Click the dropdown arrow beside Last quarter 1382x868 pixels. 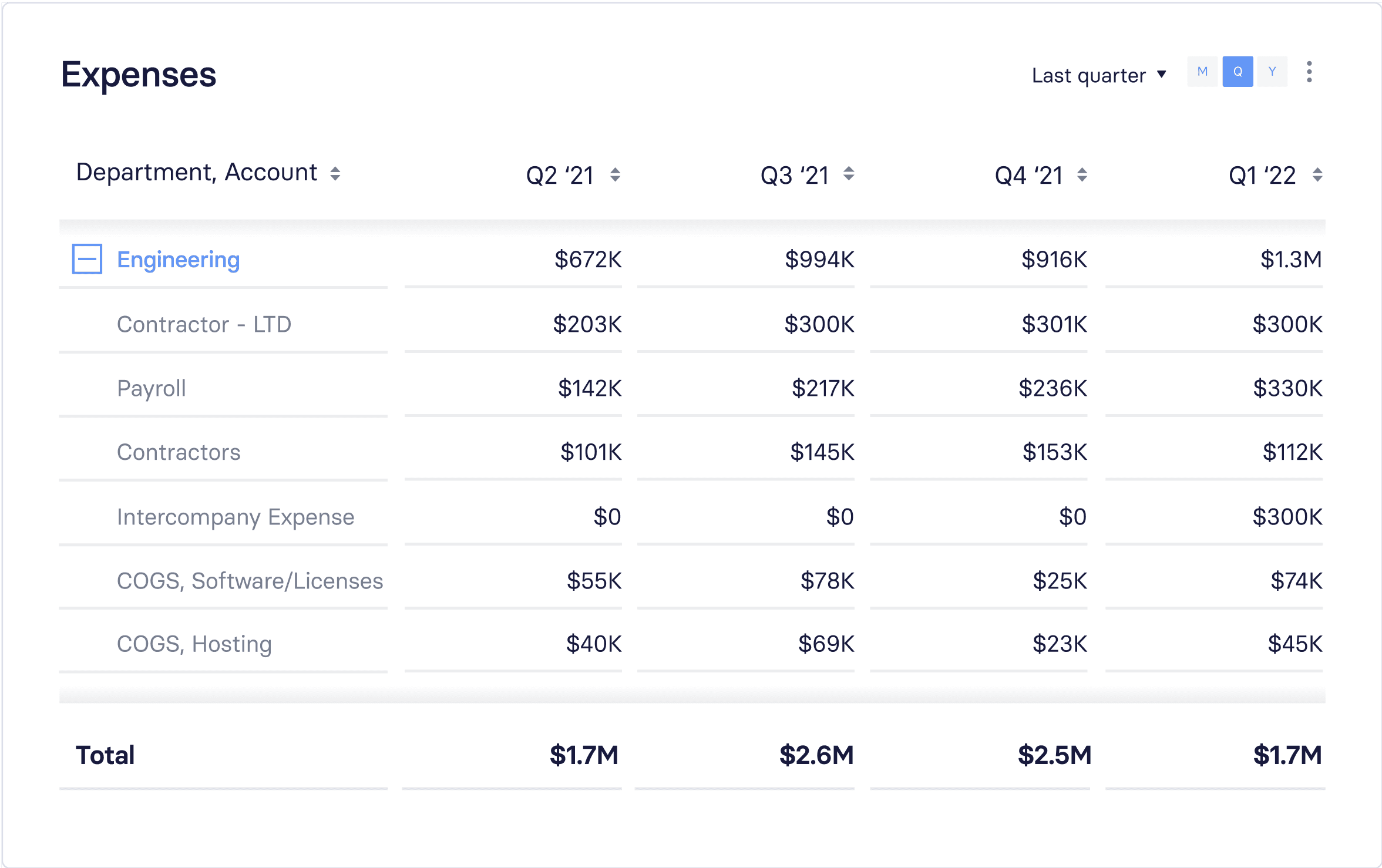(1161, 75)
